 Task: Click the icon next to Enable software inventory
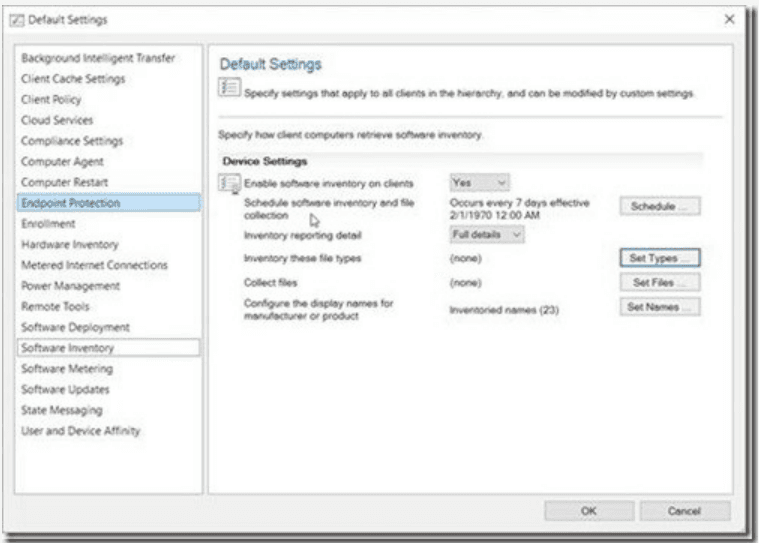click(229, 184)
